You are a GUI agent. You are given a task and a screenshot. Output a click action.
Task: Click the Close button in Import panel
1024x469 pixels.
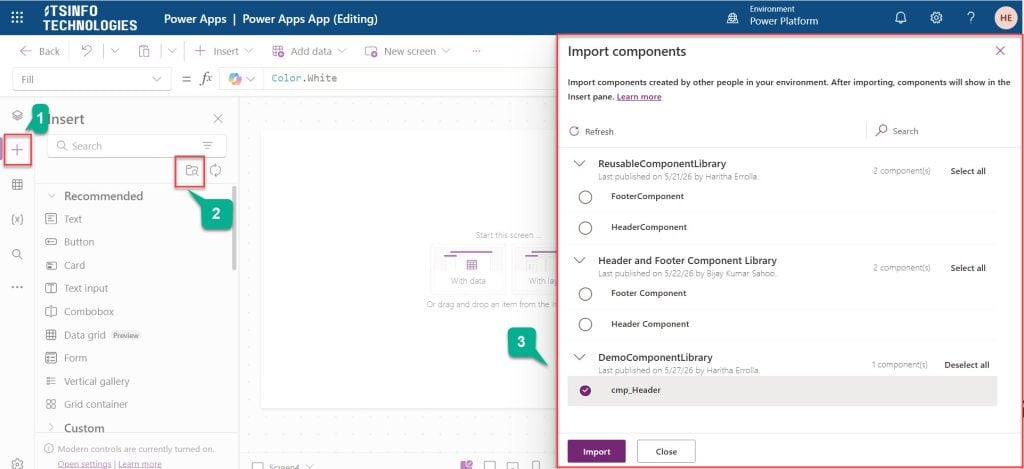point(666,451)
